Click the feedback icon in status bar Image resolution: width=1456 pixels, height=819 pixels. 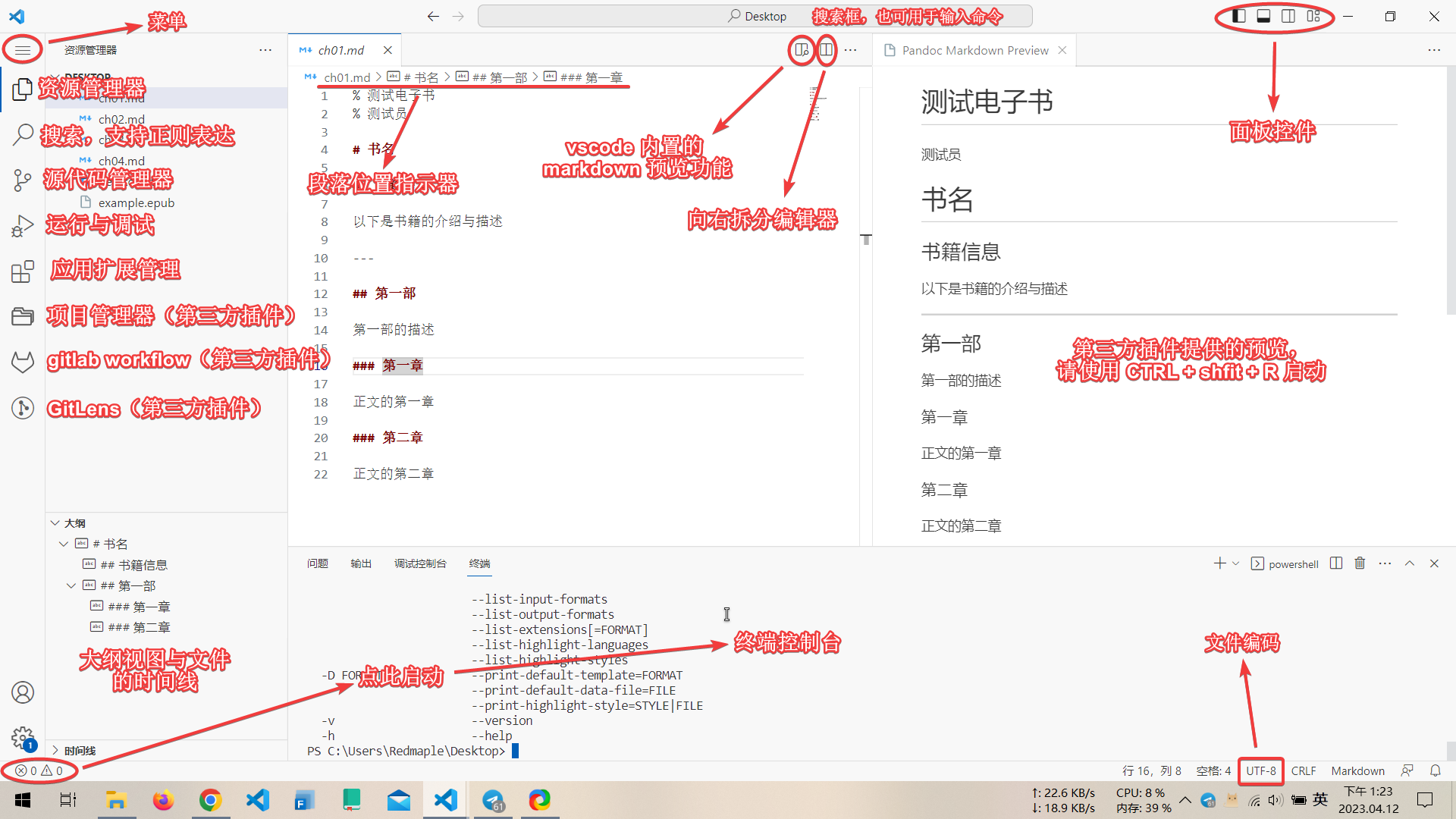tap(1407, 770)
